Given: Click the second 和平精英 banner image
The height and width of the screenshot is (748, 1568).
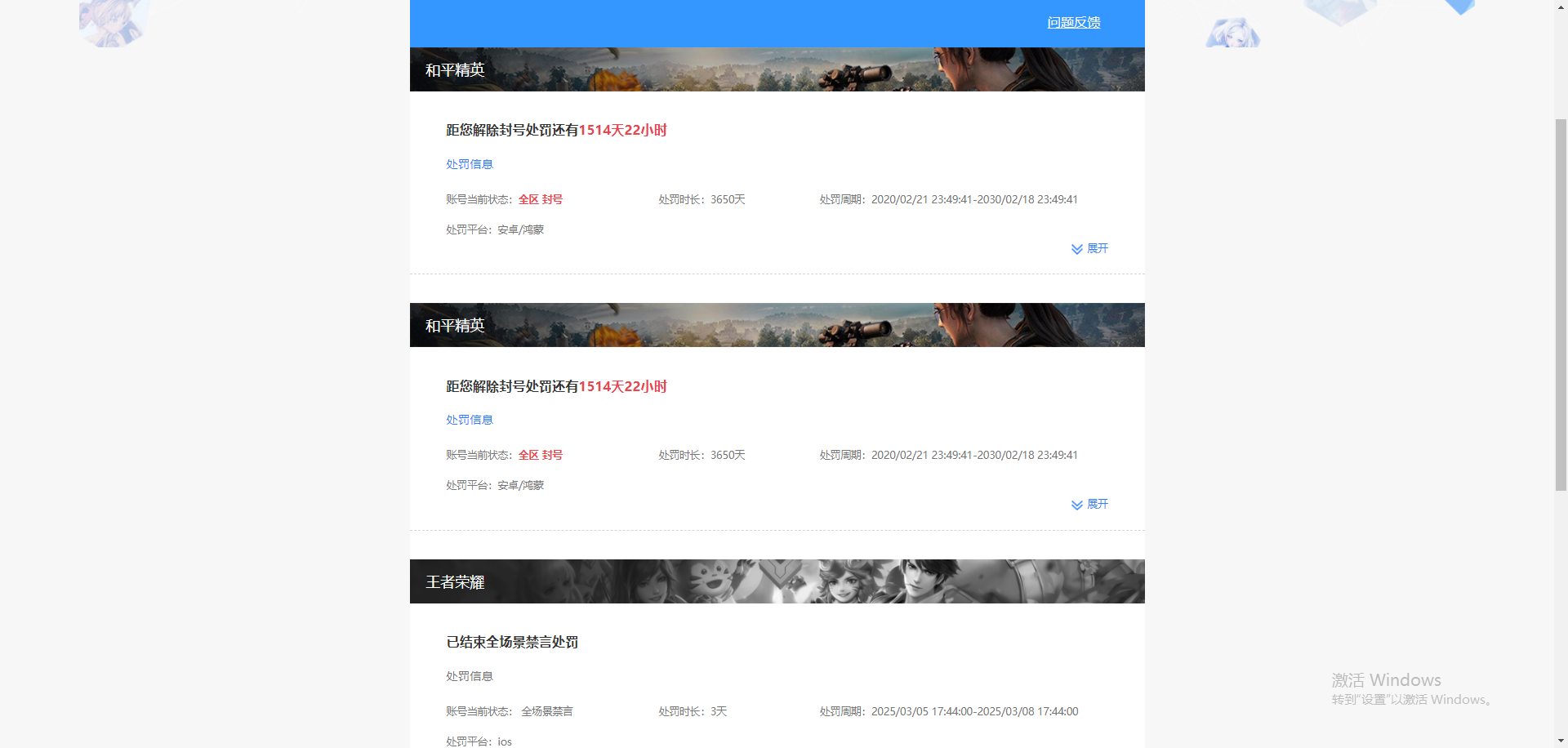Looking at the screenshot, I should click(x=776, y=324).
